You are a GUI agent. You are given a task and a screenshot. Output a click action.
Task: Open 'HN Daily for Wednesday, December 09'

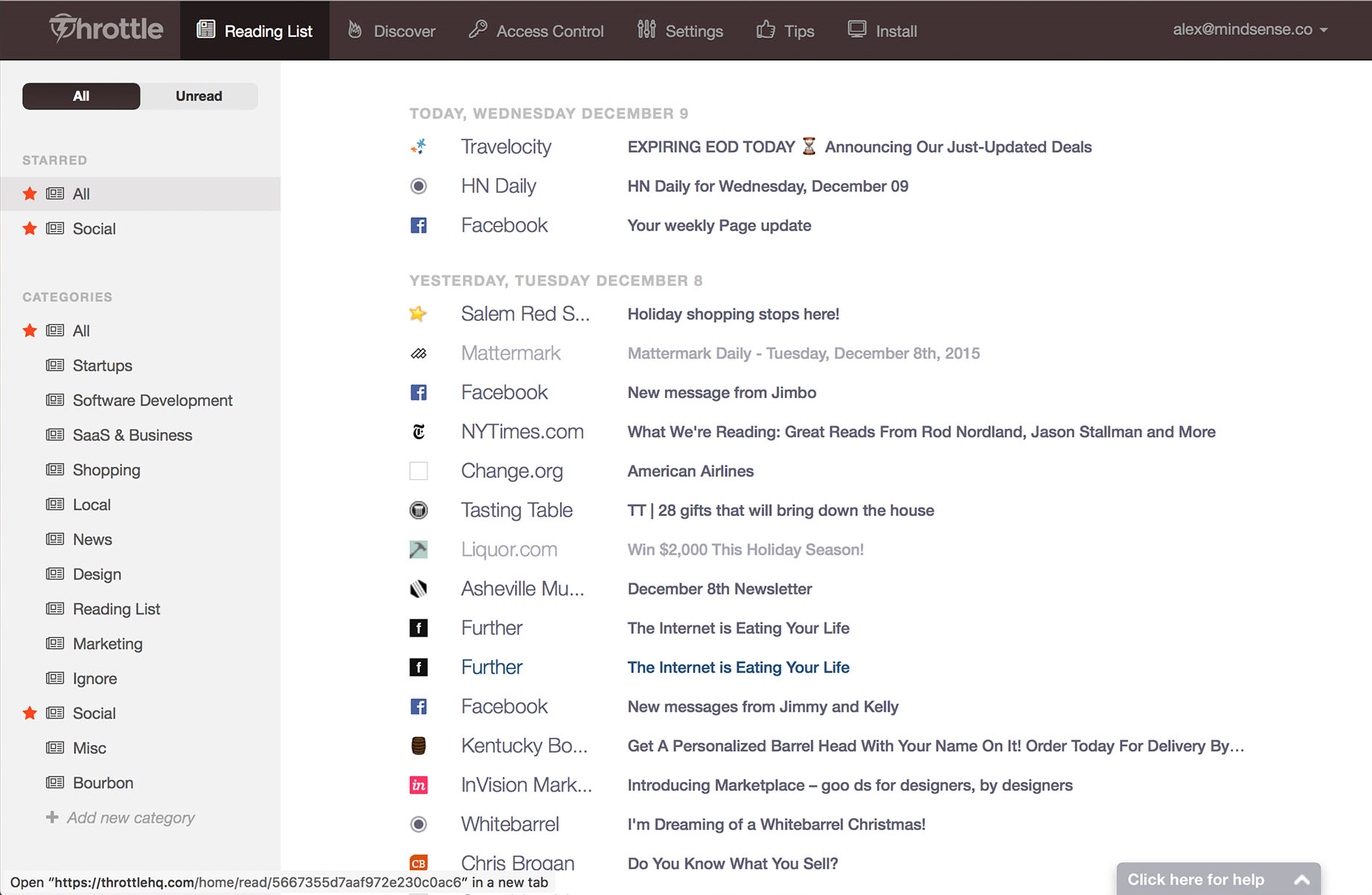[x=768, y=186]
